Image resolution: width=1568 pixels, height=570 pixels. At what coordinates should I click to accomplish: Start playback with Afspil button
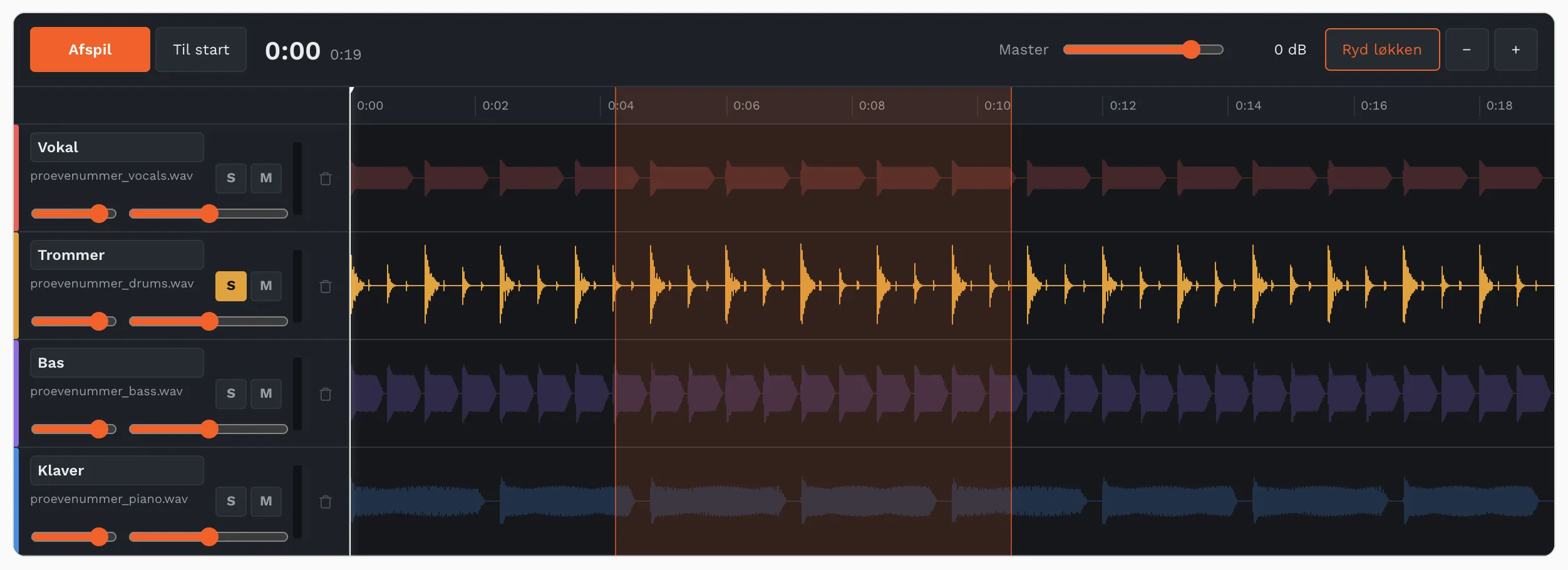coord(90,49)
